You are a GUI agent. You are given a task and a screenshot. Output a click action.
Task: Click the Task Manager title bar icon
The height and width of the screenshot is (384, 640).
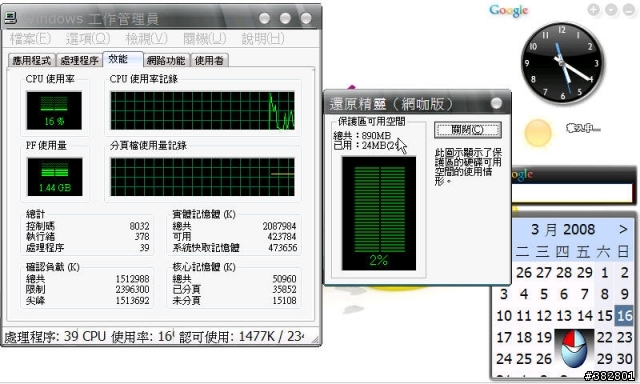11,18
